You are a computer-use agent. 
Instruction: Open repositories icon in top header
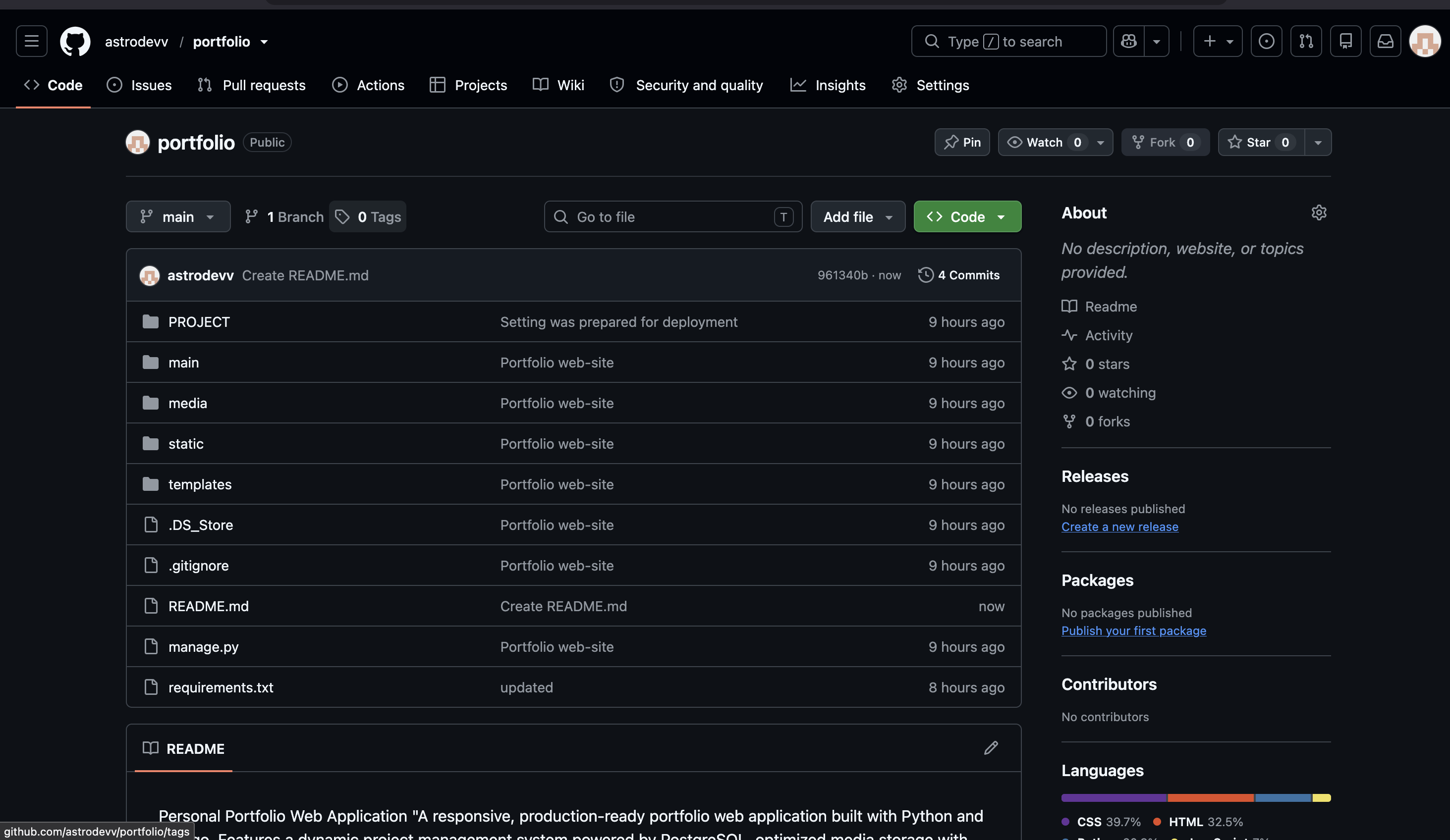pyautogui.click(x=1345, y=42)
